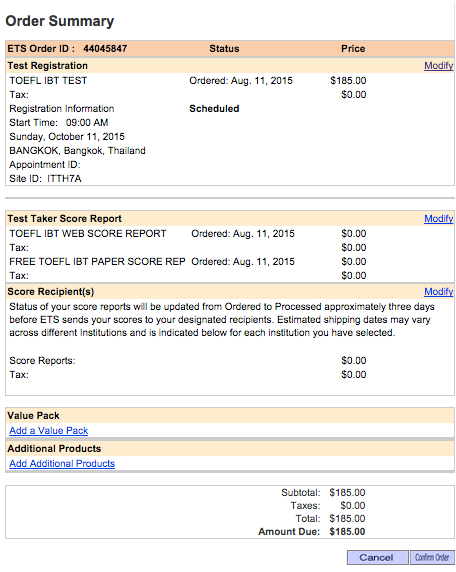Click the Scheduled status text

coord(214,109)
